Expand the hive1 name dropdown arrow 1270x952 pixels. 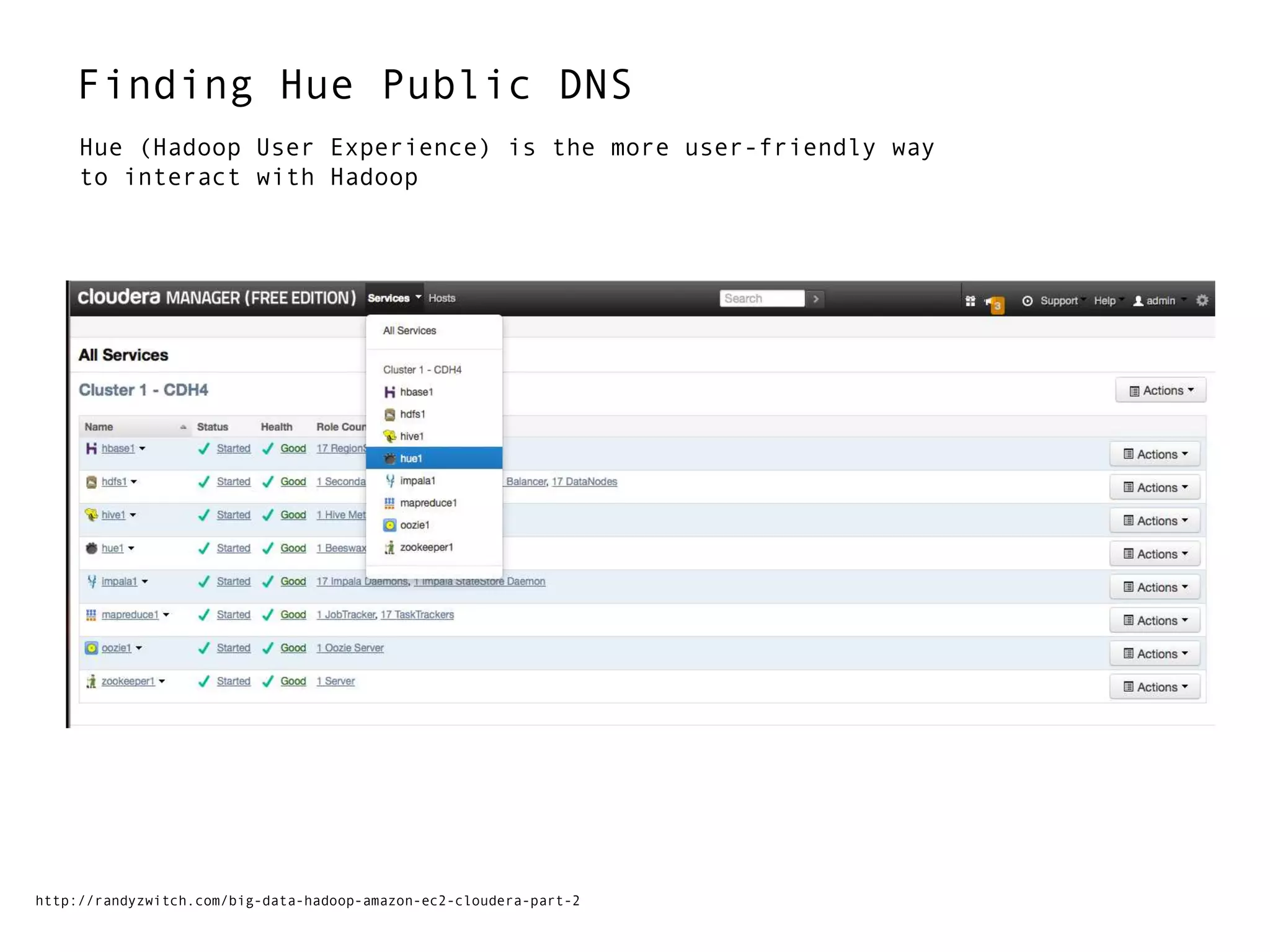click(x=133, y=515)
